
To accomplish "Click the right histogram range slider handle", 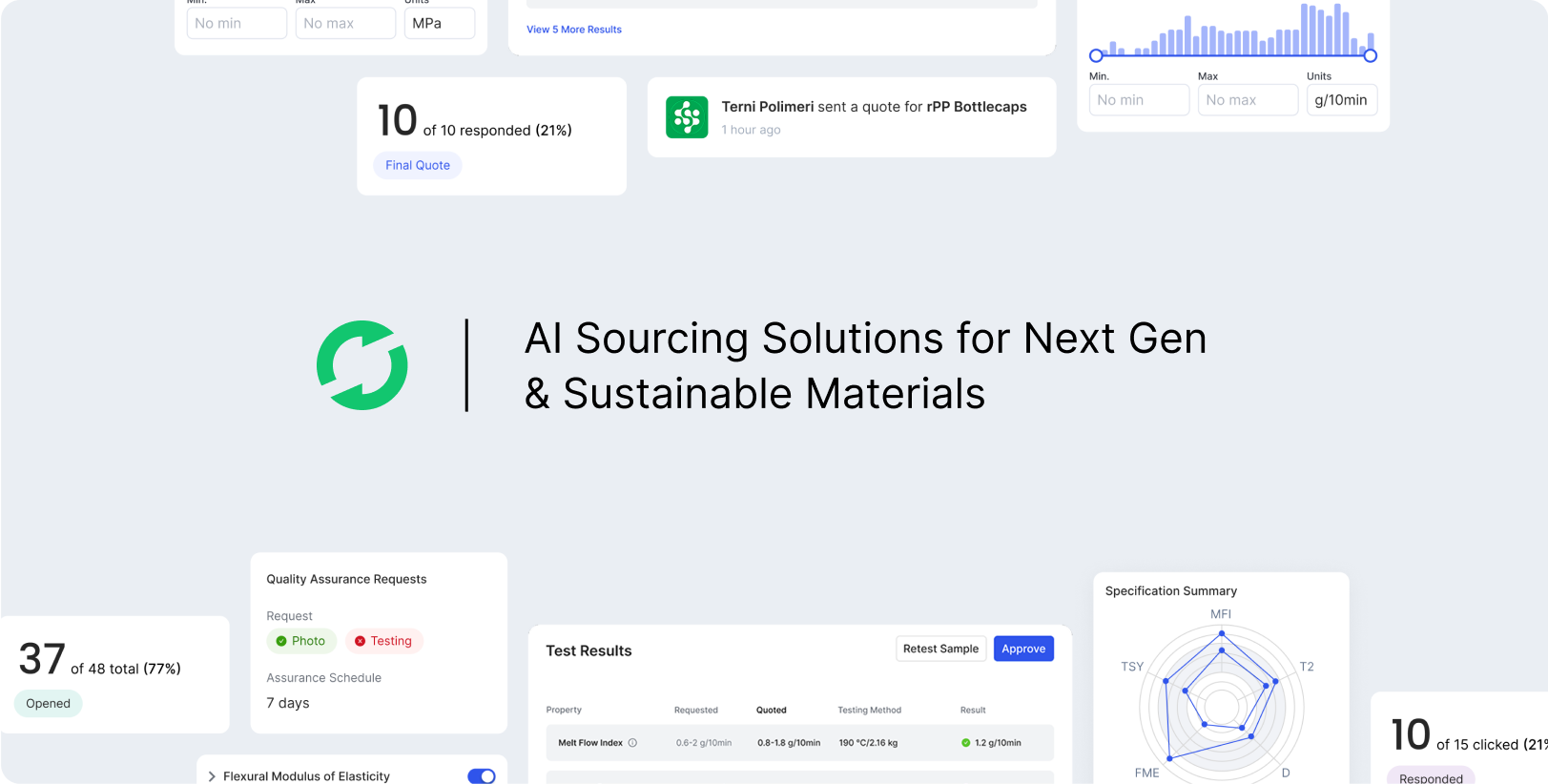I will coord(1371,55).
